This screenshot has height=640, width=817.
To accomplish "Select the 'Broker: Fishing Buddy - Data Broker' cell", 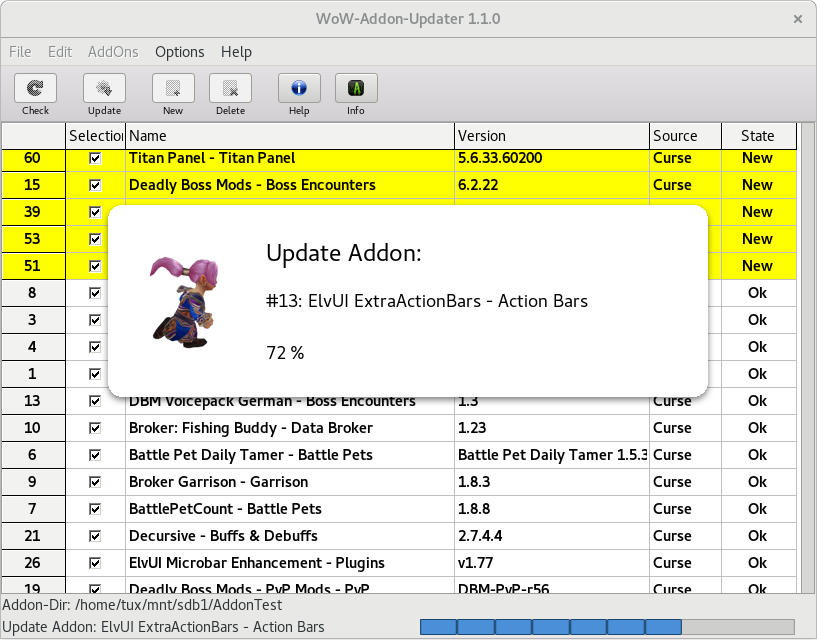I will pyautogui.click(x=290, y=428).
